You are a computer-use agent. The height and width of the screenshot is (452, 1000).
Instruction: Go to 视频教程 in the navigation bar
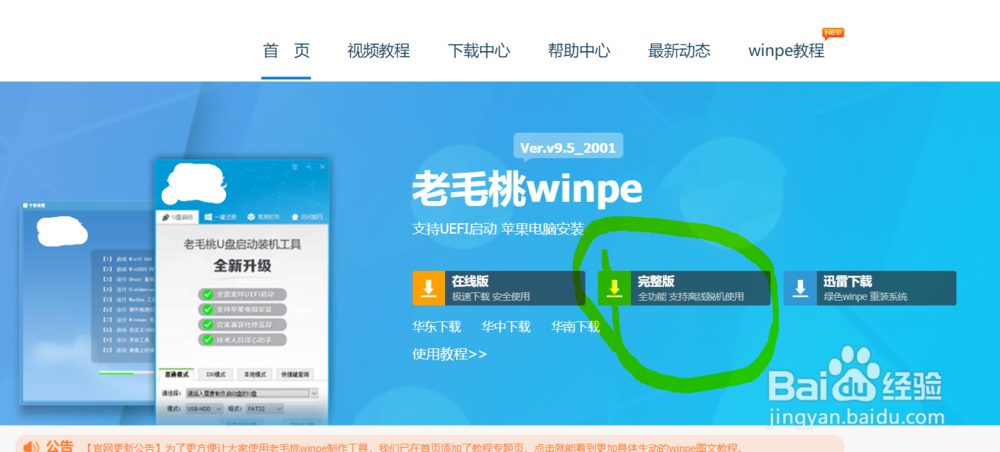click(x=379, y=51)
